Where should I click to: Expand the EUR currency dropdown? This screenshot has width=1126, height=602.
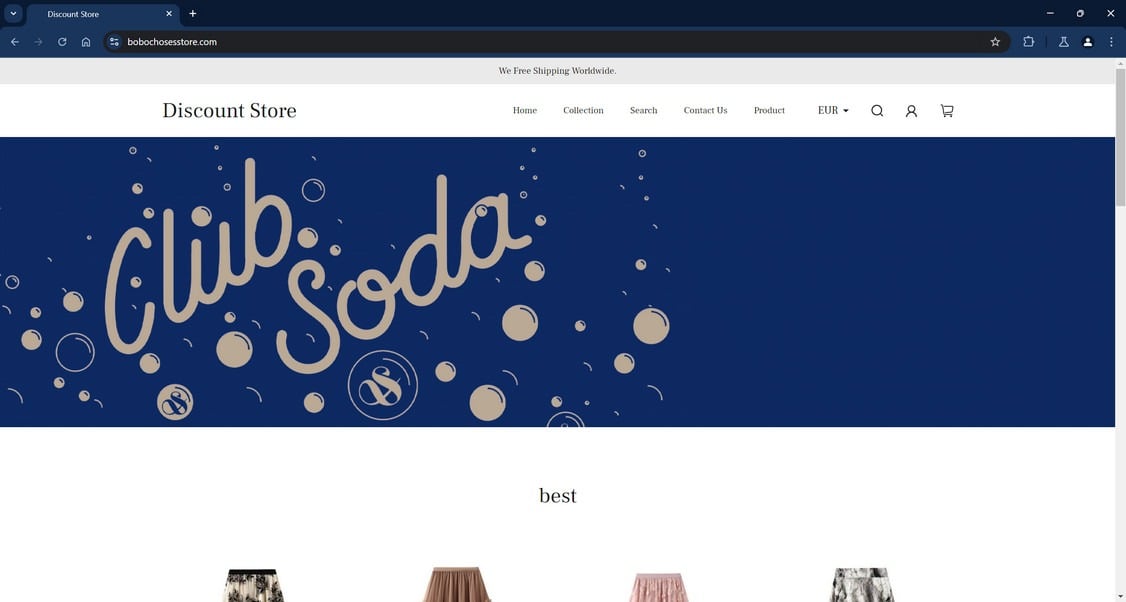[833, 111]
